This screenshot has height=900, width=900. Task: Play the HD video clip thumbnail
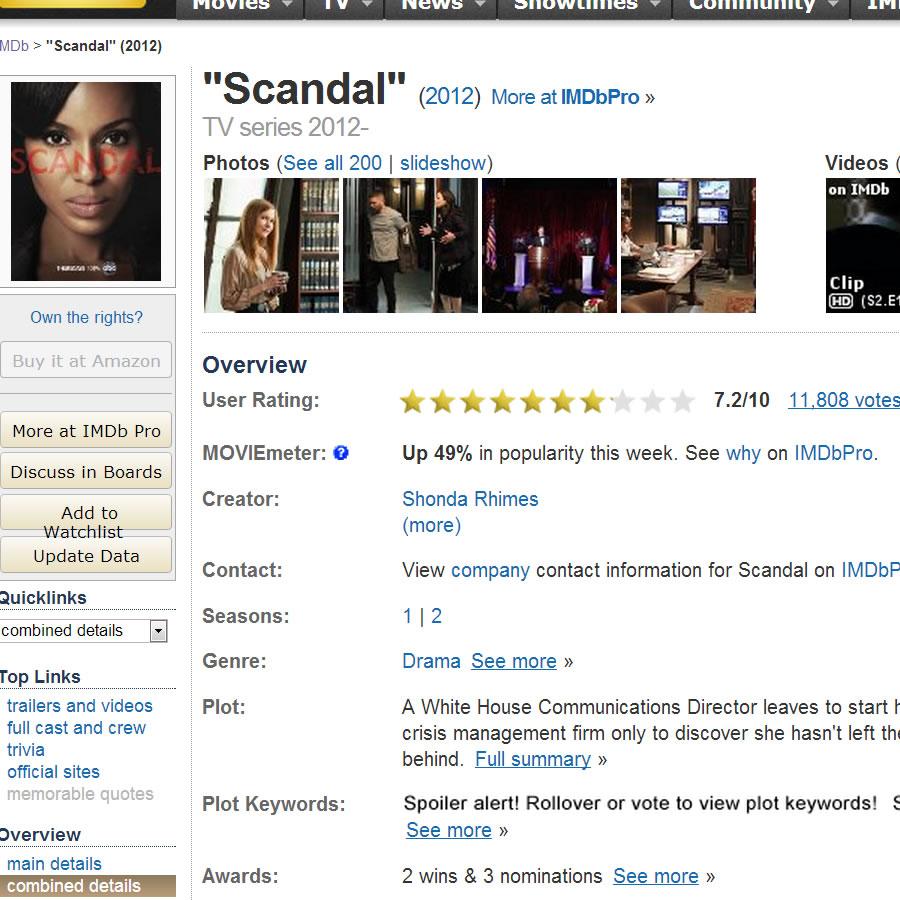pyautogui.click(x=863, y=246)
